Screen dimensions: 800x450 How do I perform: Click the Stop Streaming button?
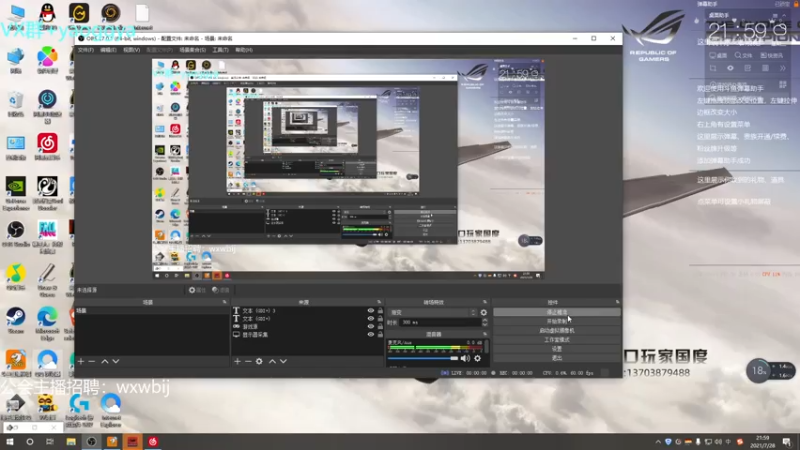tap(557, 312)
